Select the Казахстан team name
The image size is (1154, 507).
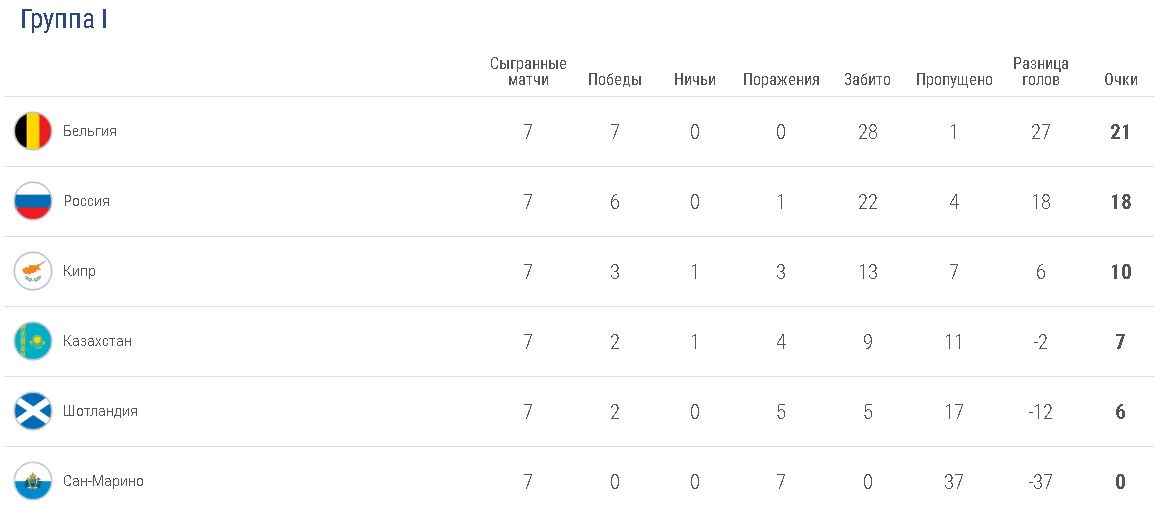point(97,341)
